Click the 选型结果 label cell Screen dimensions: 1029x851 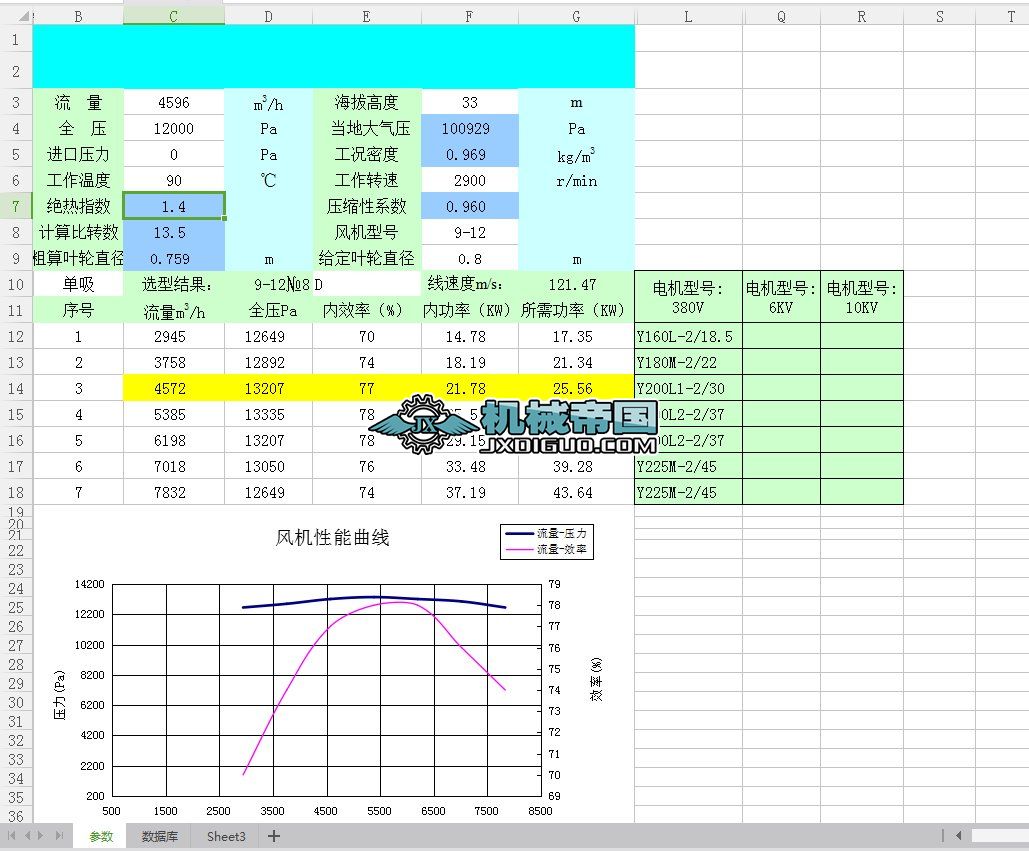click(174, 284)
